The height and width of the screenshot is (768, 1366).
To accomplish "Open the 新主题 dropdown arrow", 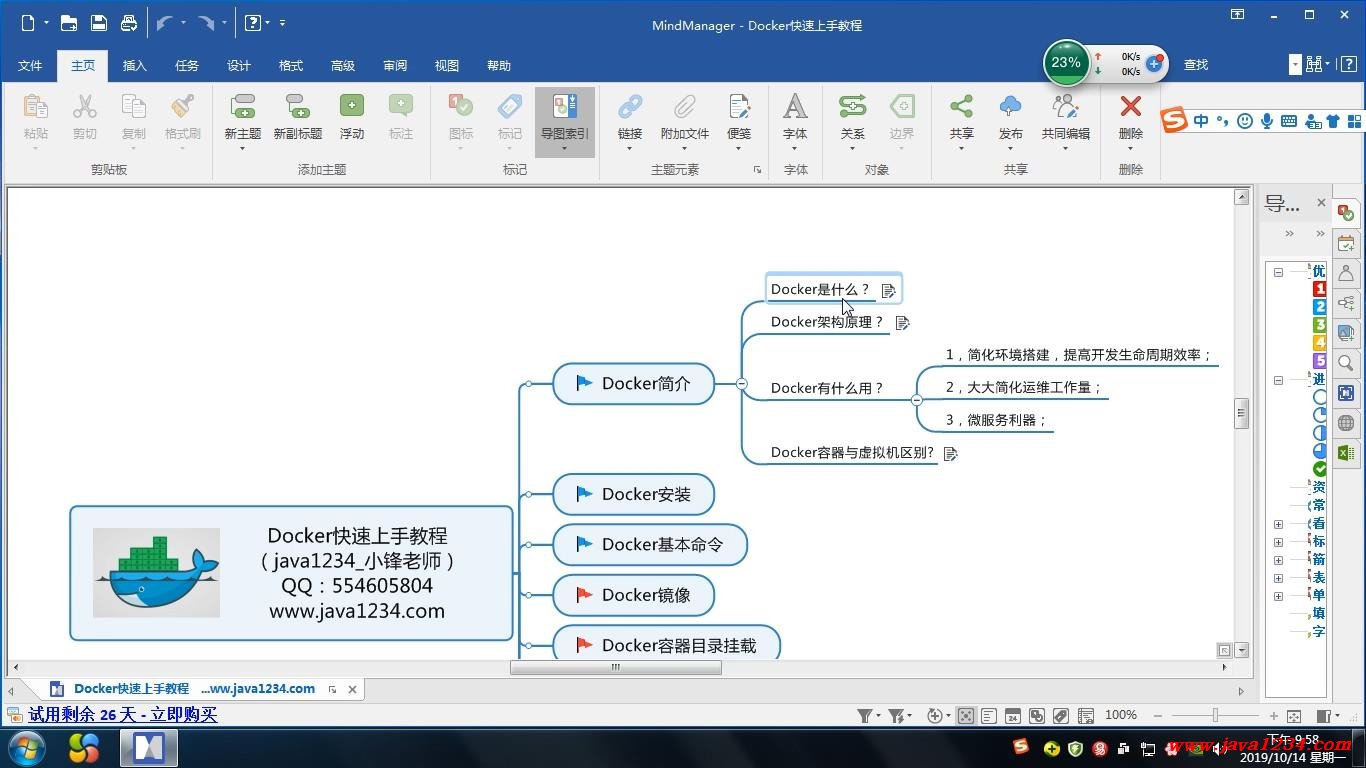I will 243,149.
